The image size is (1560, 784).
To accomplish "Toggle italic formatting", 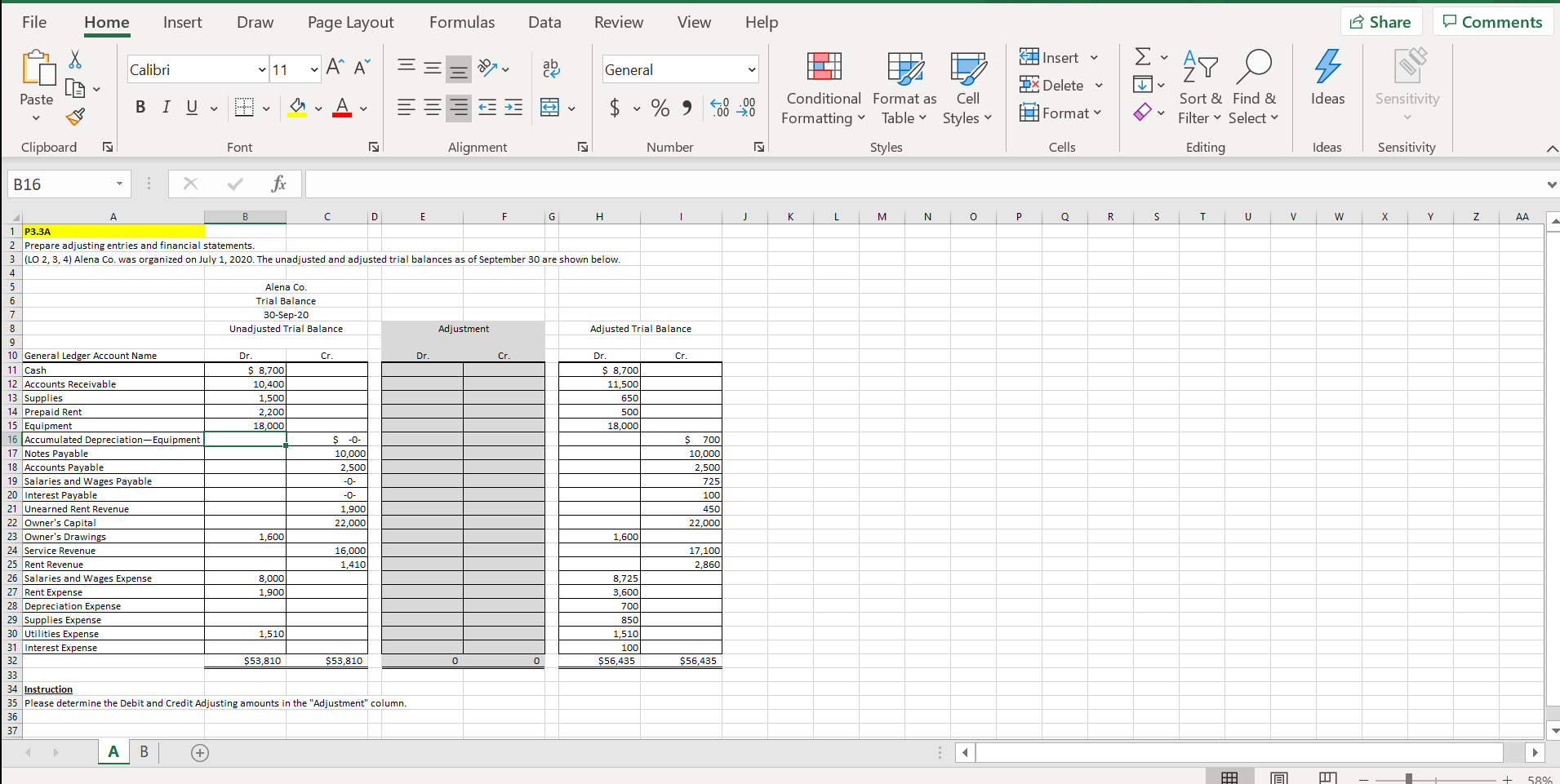I will tap(166, 107).
